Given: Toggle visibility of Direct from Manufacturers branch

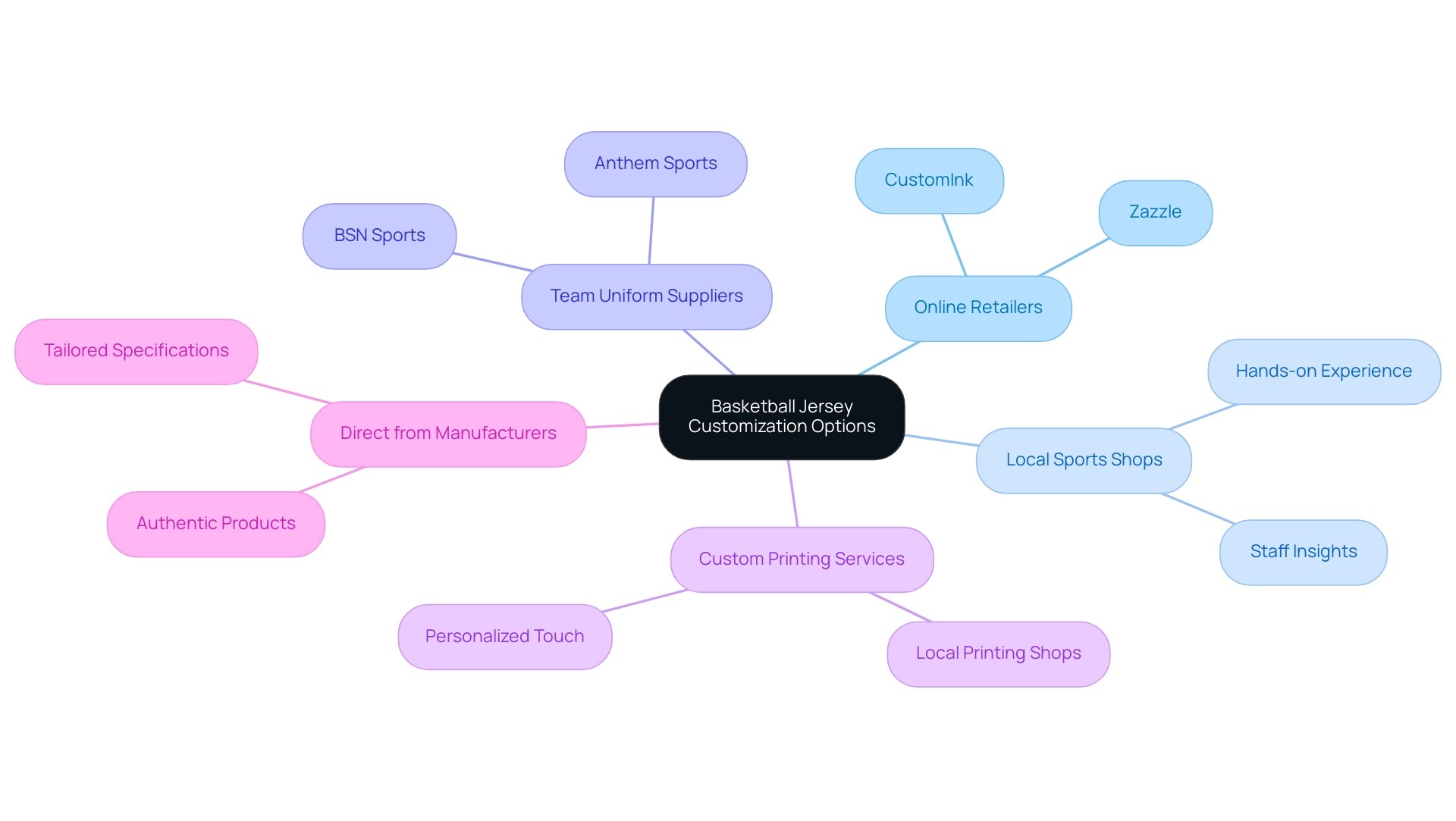Looking at the screenshot, I should tap(446, 432).
